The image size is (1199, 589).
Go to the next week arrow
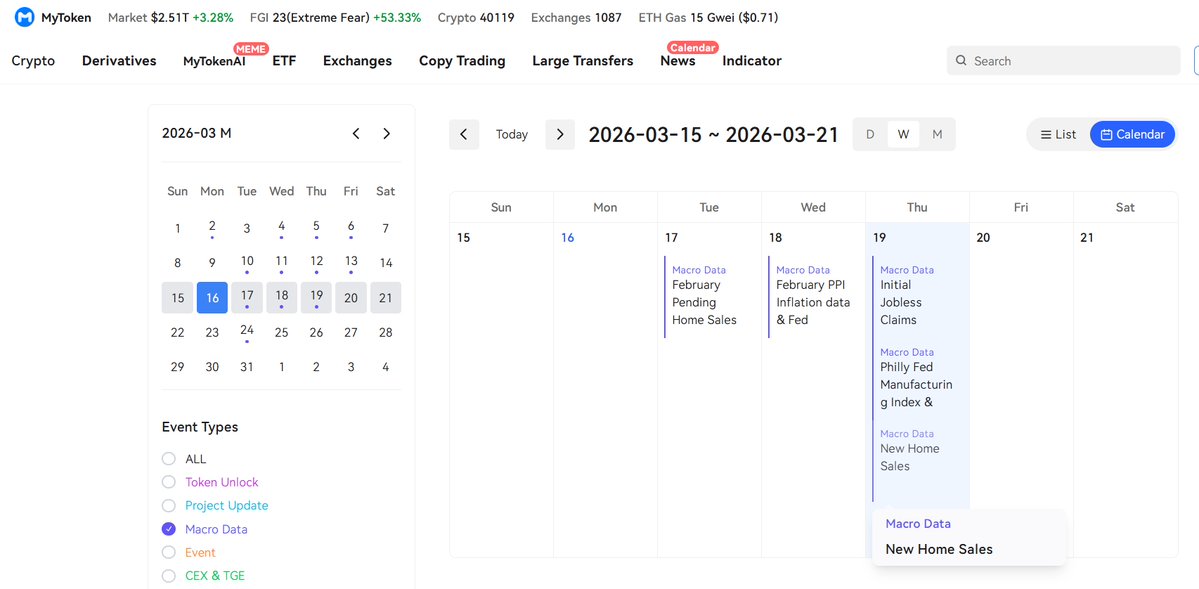coord(560,135)
